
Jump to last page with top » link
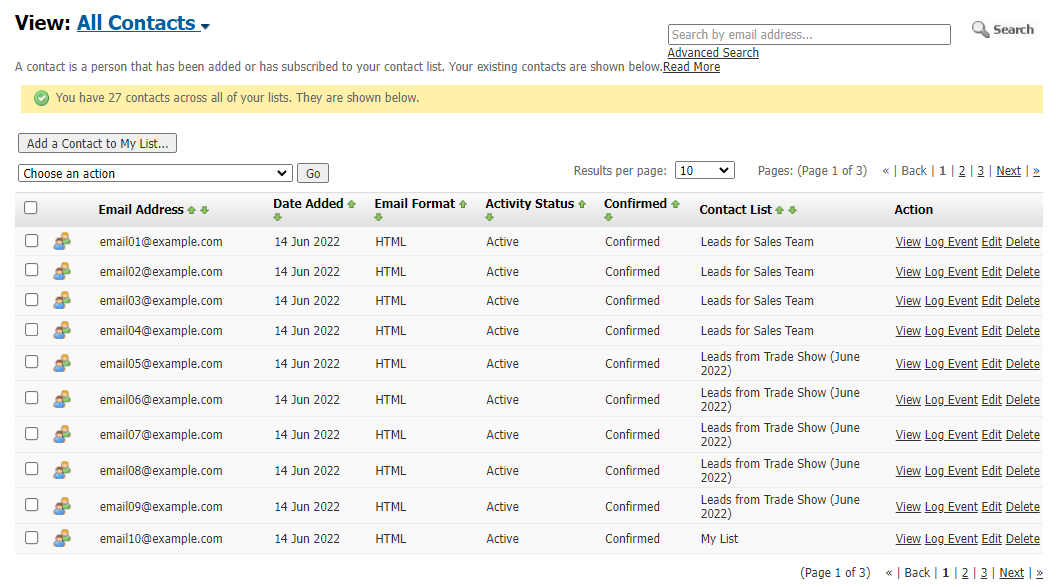pos(1036,171)
